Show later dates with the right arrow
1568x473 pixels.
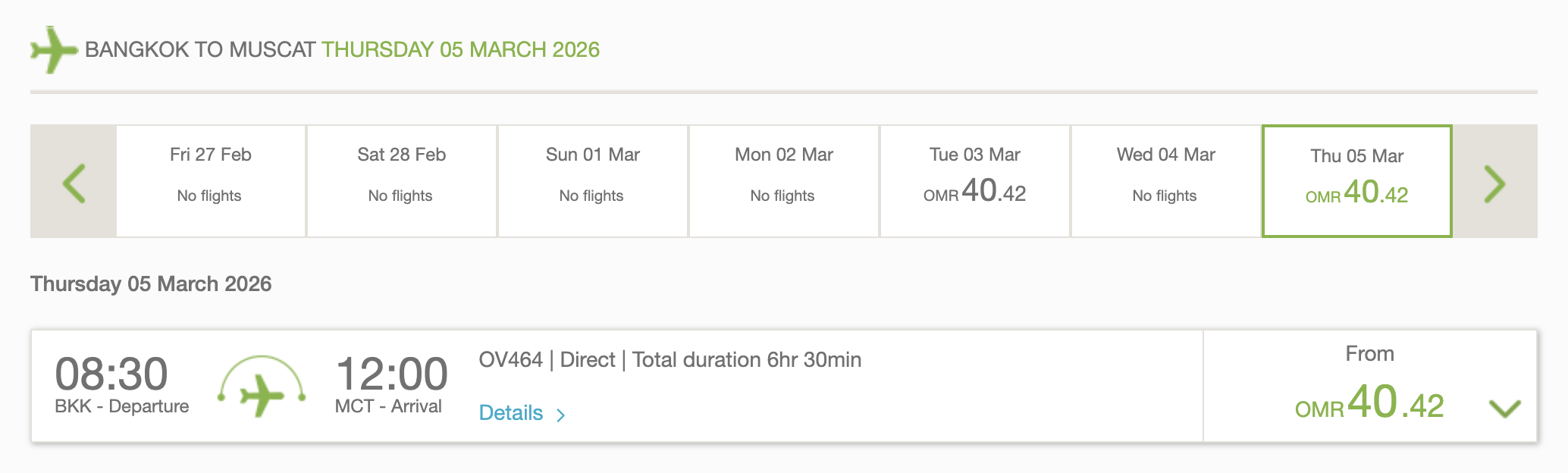click(x=1494, y=183)
